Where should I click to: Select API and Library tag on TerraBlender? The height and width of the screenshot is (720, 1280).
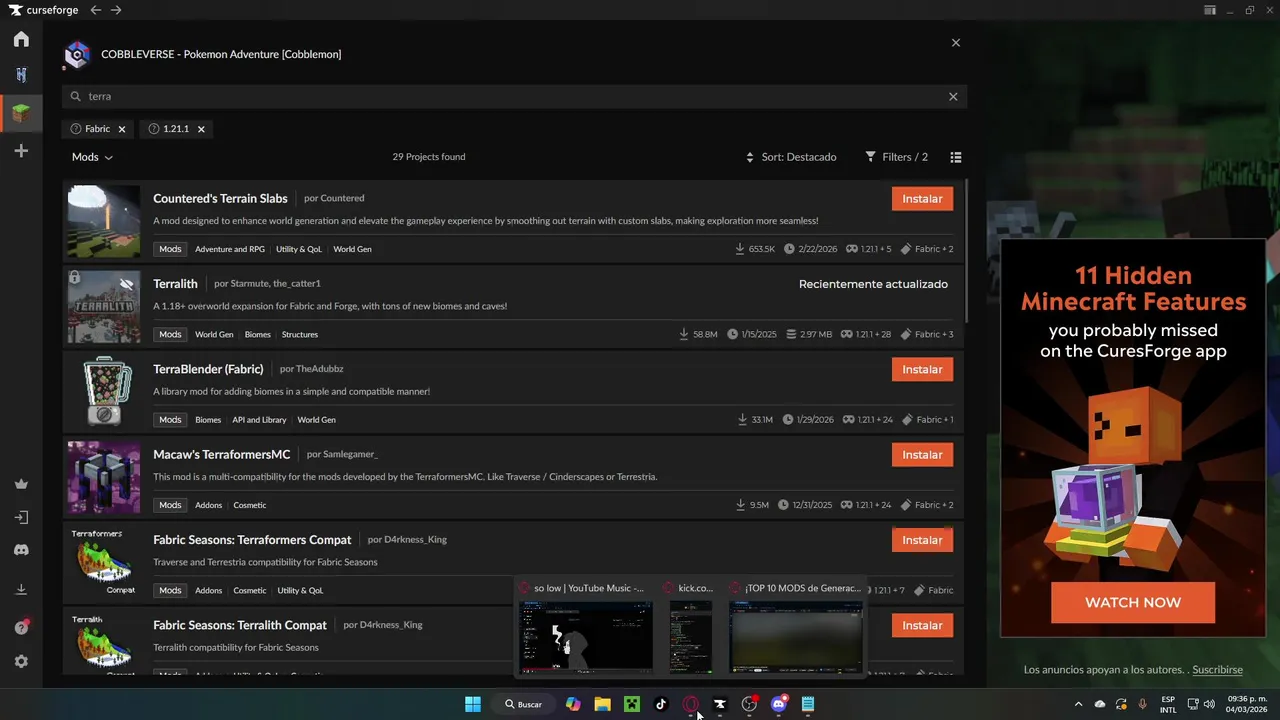(259, 420)
